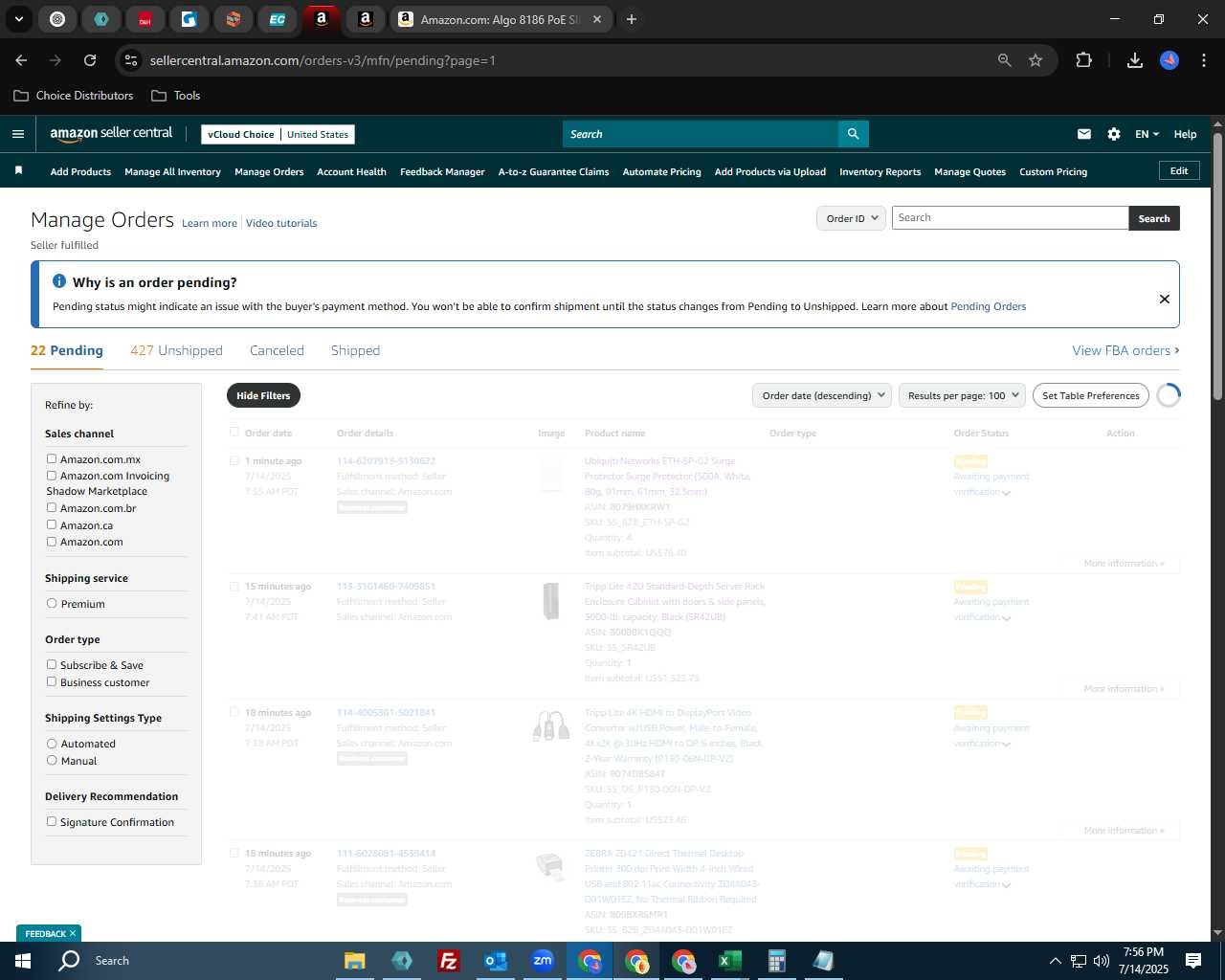Click the Hide Filters button

tap(263, 395)
